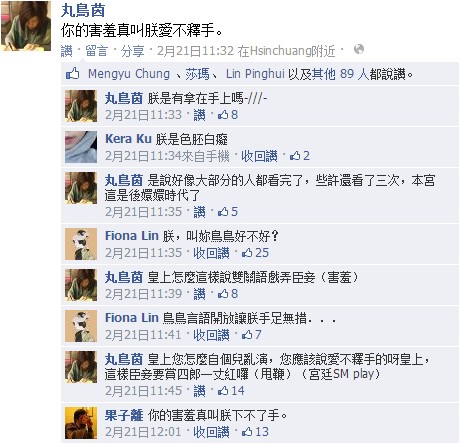Click 果子離's avatar thumbnail
This screenshot has width=460, height=444.
tap(81, 423)
